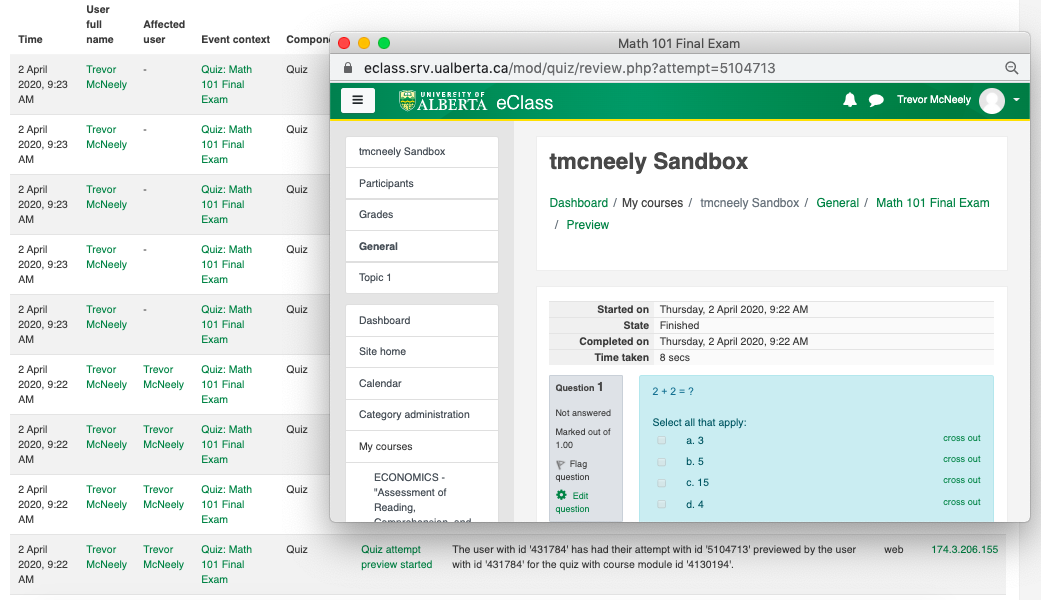Select Grades in the side menu
1041x600 pixels.
click(376, 214)
